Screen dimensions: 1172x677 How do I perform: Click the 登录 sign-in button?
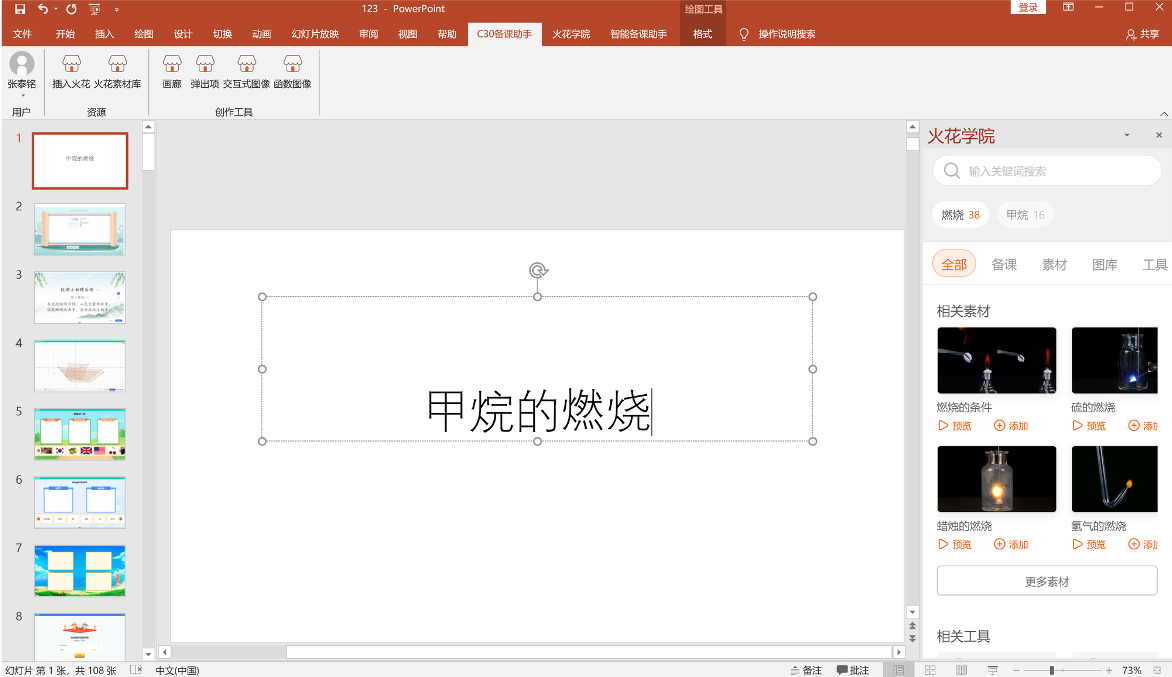click(x=1028, y=7)
